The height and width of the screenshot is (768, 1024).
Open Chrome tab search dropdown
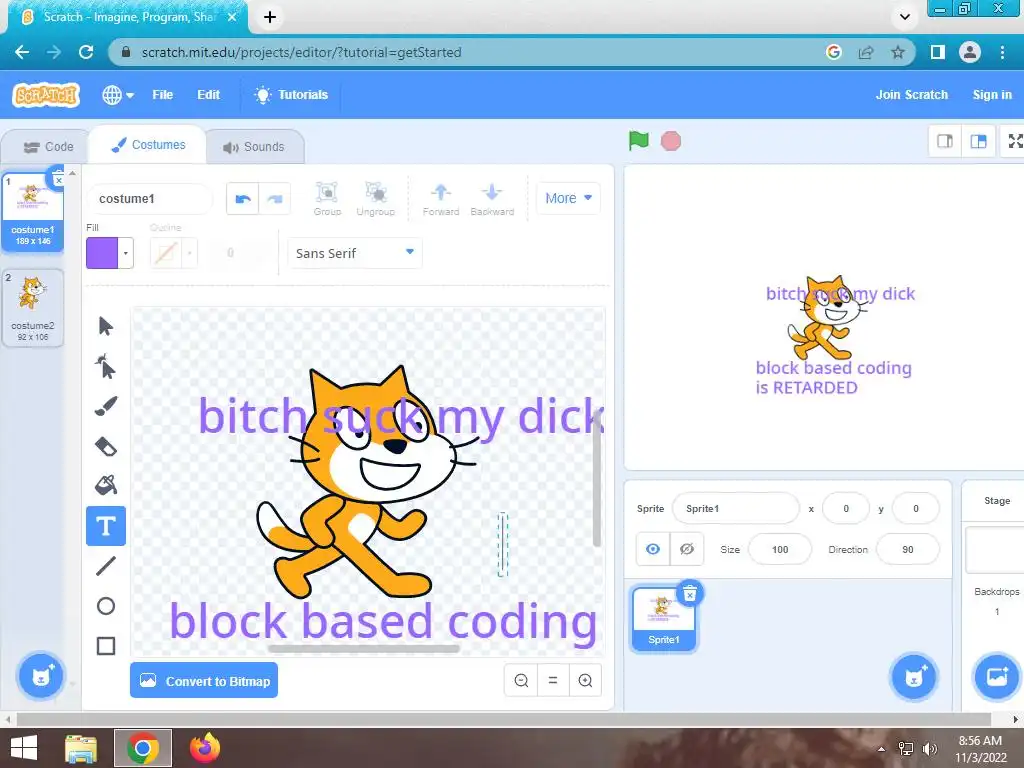[904, 17]
